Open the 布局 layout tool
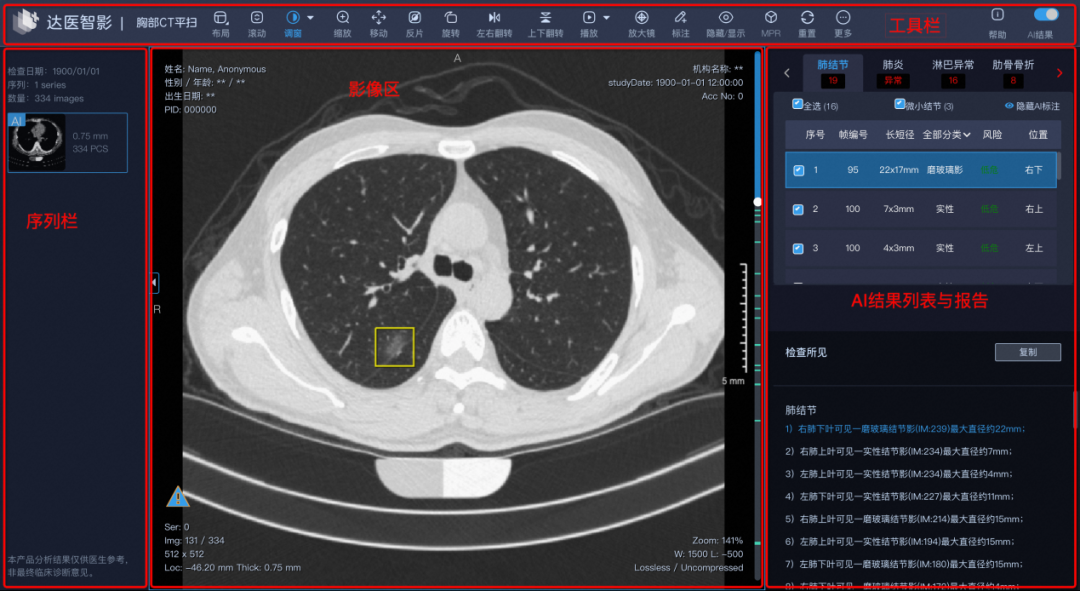Screen dimensions: 1080x591 coord(220,18)
